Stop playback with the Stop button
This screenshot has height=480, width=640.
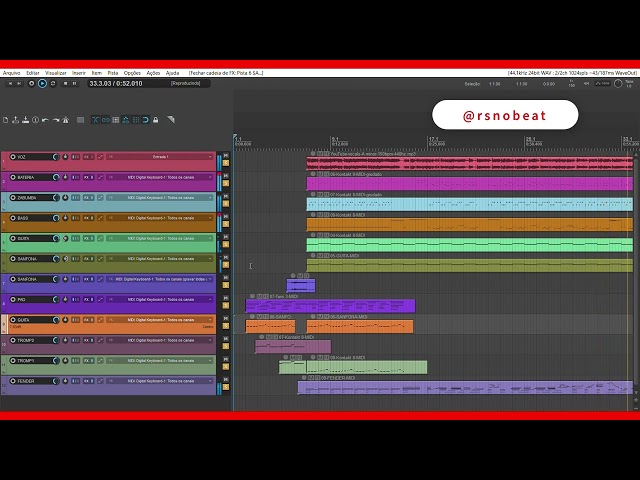click(x=65, y=83)
